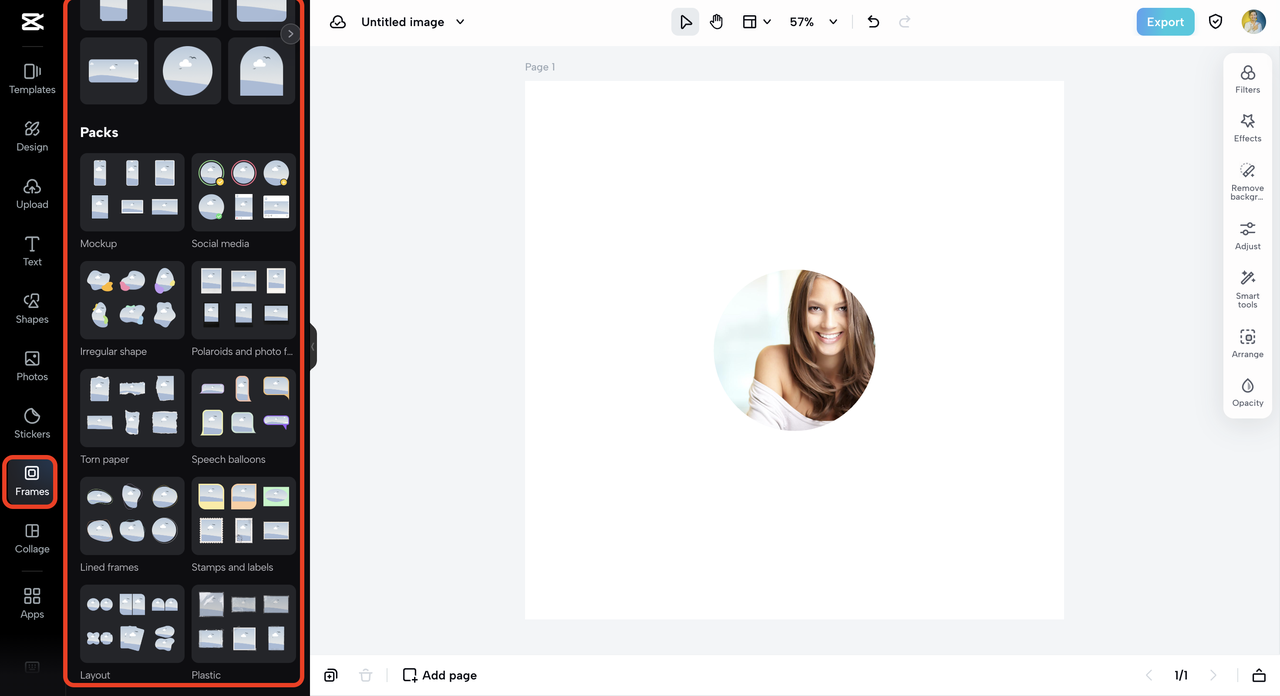Go to the previous page arrow
This screenshot has height=696, width=1280.
point(1149,675)
